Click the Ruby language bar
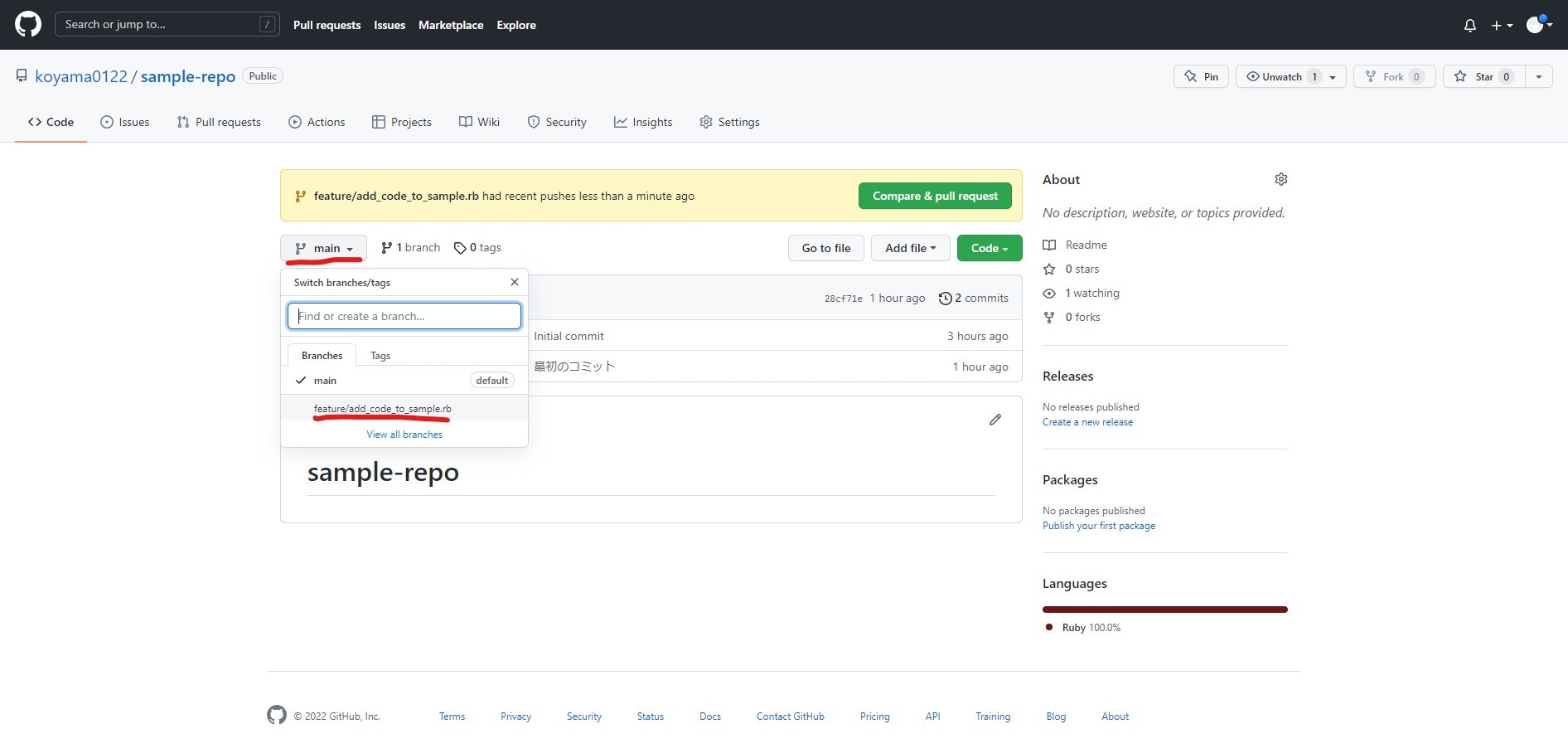Viewport: 1568px width, 753px height. (1165, 610)
